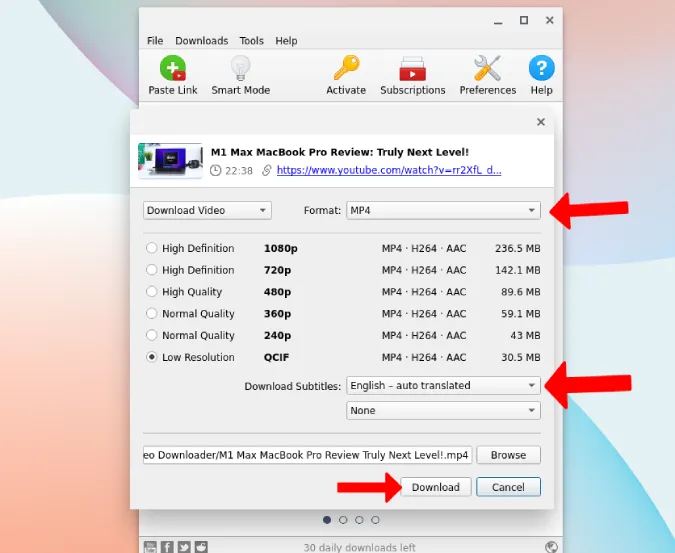The image size is (675, 553).
Task: Select Normal Quality 360p option
Action: pos(151,313)
